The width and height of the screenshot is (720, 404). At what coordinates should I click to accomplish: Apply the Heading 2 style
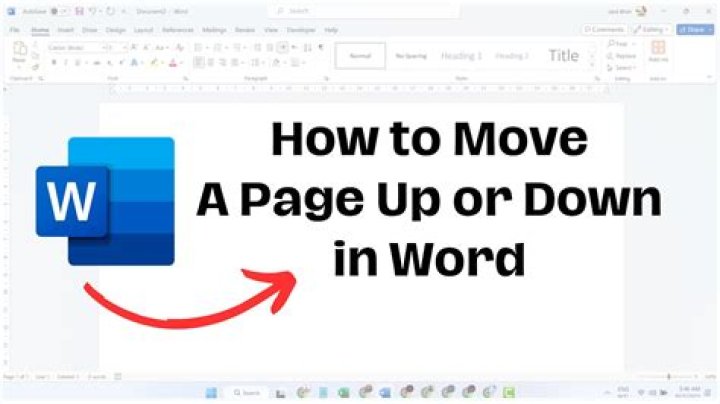click(512, 56)
